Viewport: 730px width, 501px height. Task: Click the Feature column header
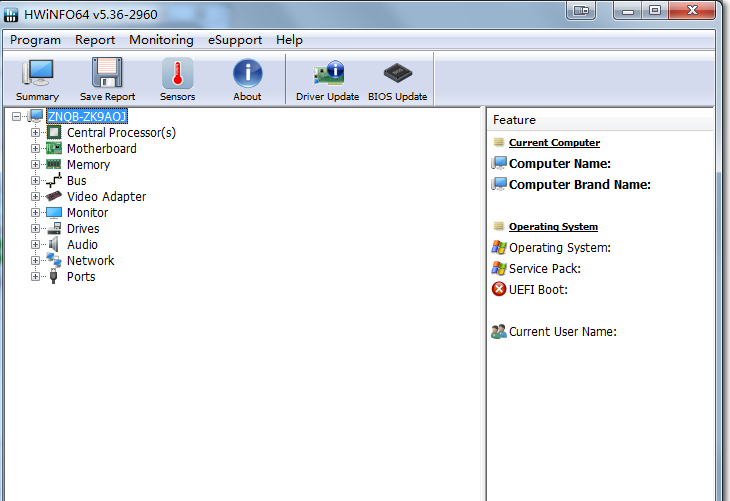[600, 120]
